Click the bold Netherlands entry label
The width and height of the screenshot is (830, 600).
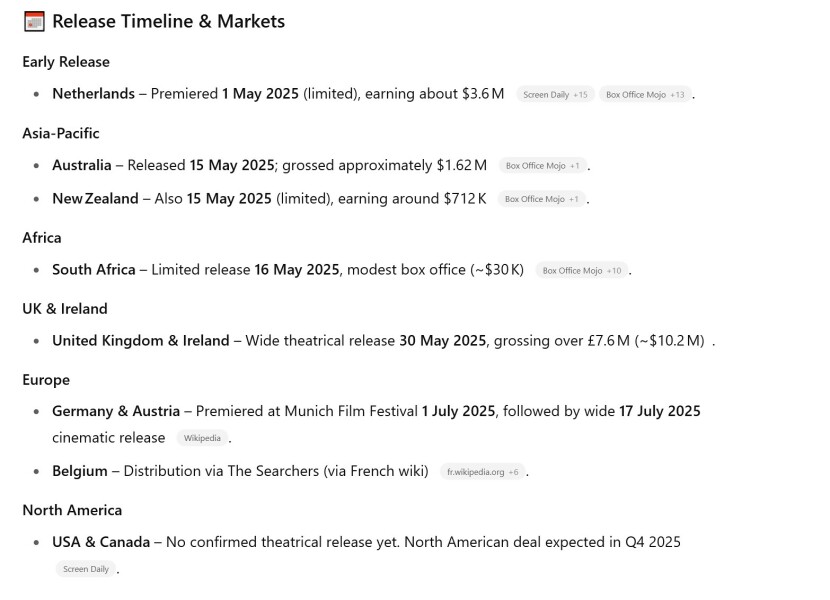coord(93,94)
